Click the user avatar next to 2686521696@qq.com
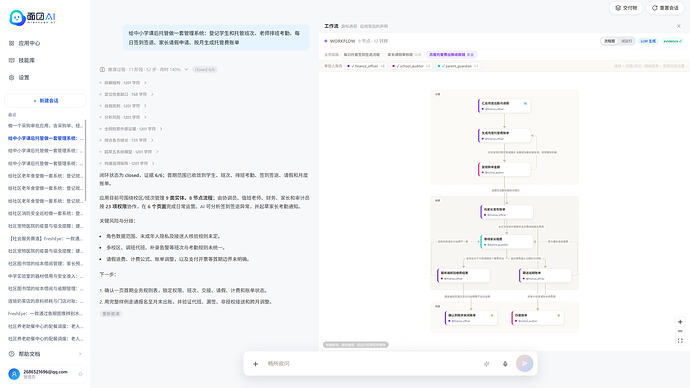 [14, 374]
